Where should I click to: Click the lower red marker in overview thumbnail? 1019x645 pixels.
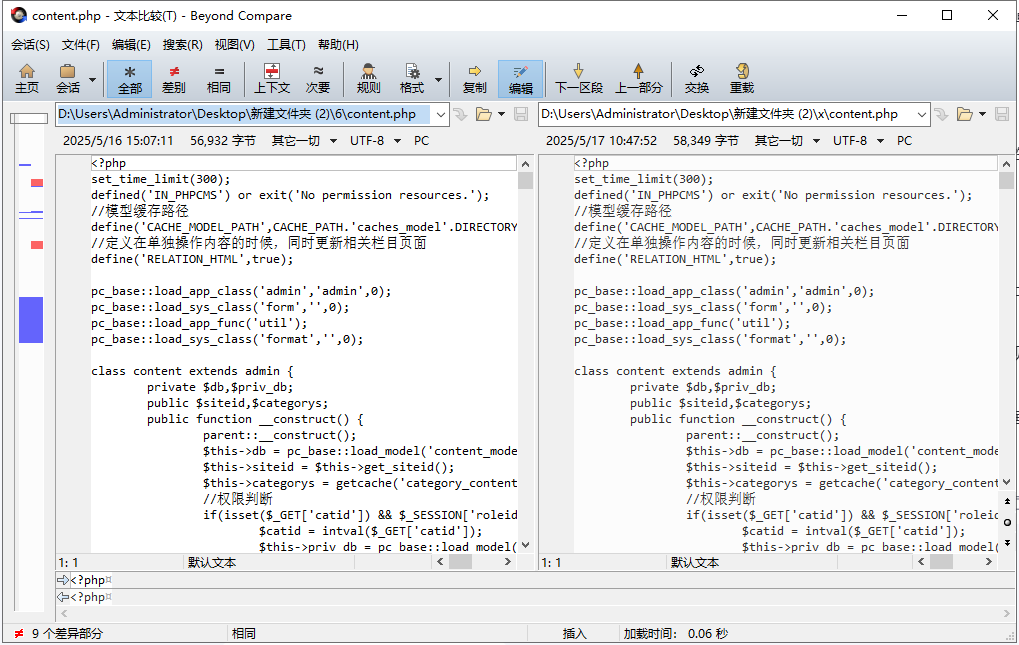click(x=37, y=245)
